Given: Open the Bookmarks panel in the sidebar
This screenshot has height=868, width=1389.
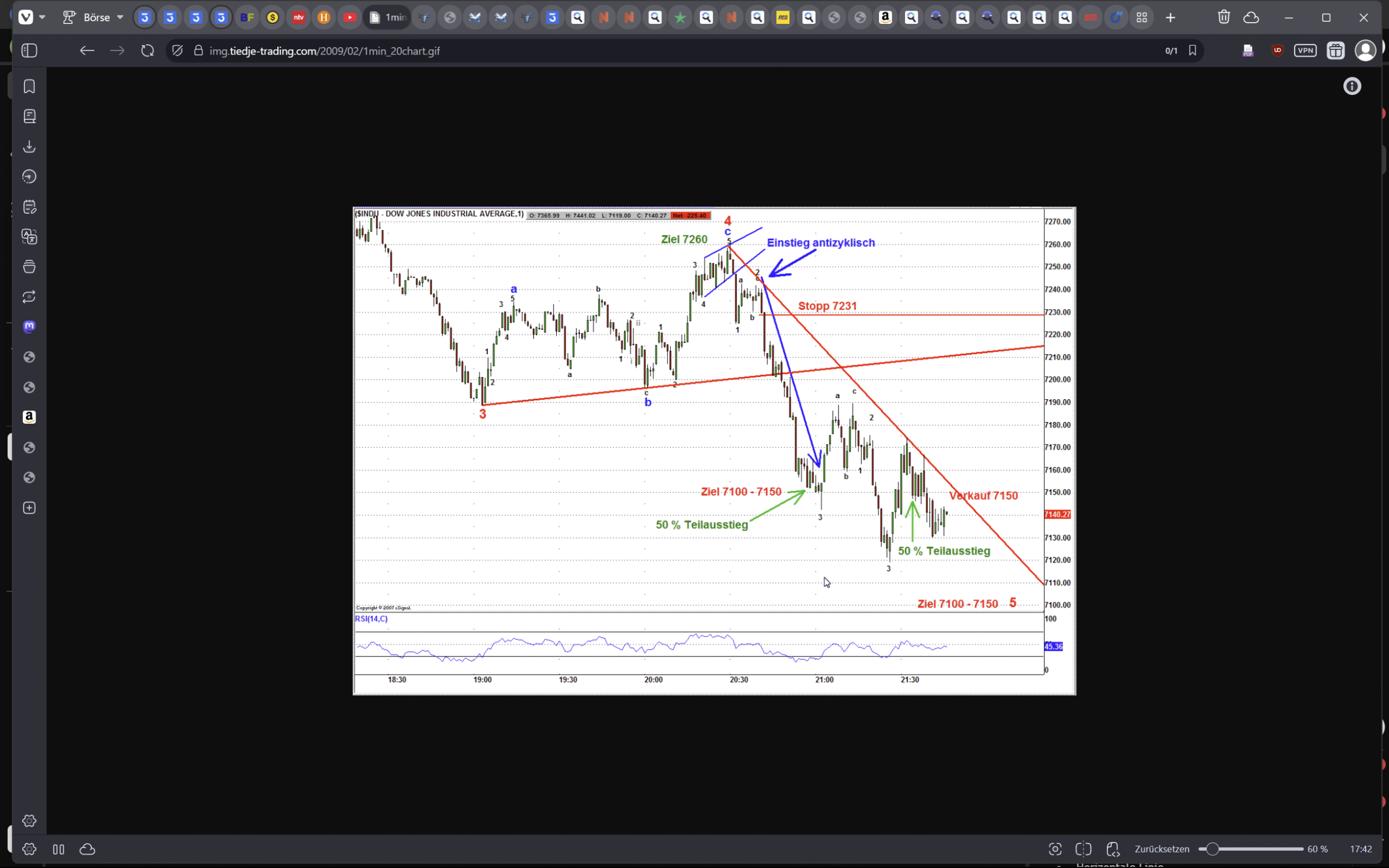Looking at the screenshot, I should pos(29,86).
